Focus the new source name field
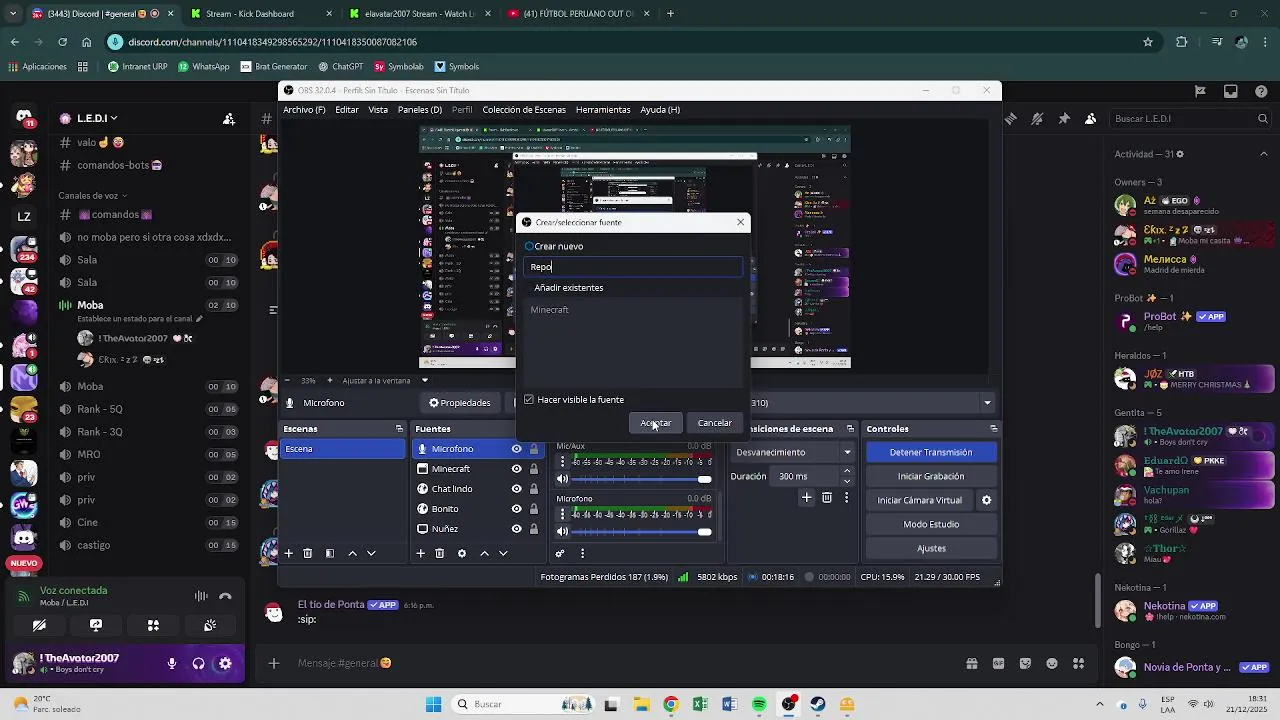This screenshot has width=1280, height=720. point(634,267)
